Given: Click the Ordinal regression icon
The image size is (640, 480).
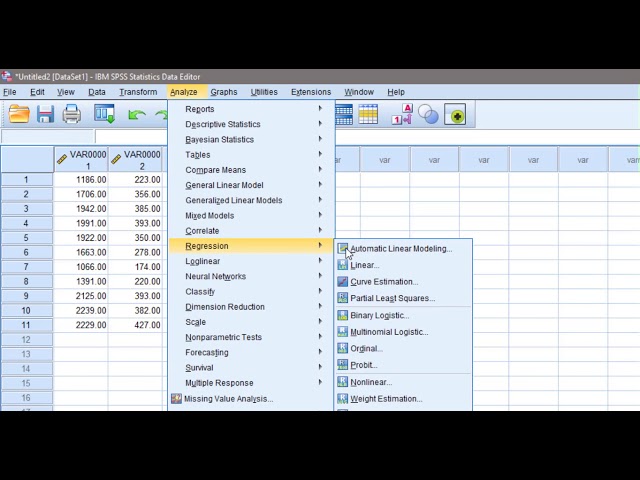Looking at the screenshot, I should click(342, 349).
